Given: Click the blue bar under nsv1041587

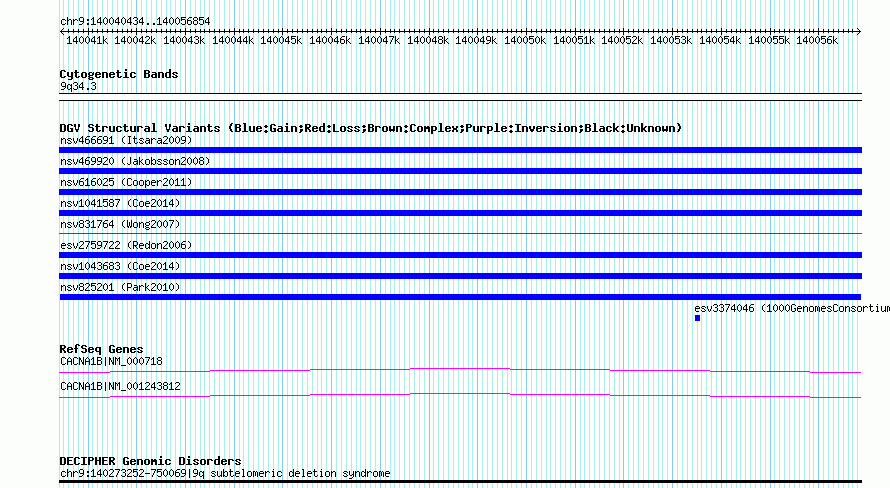Looking at the screenshot, I should click(x=460, y=213).
